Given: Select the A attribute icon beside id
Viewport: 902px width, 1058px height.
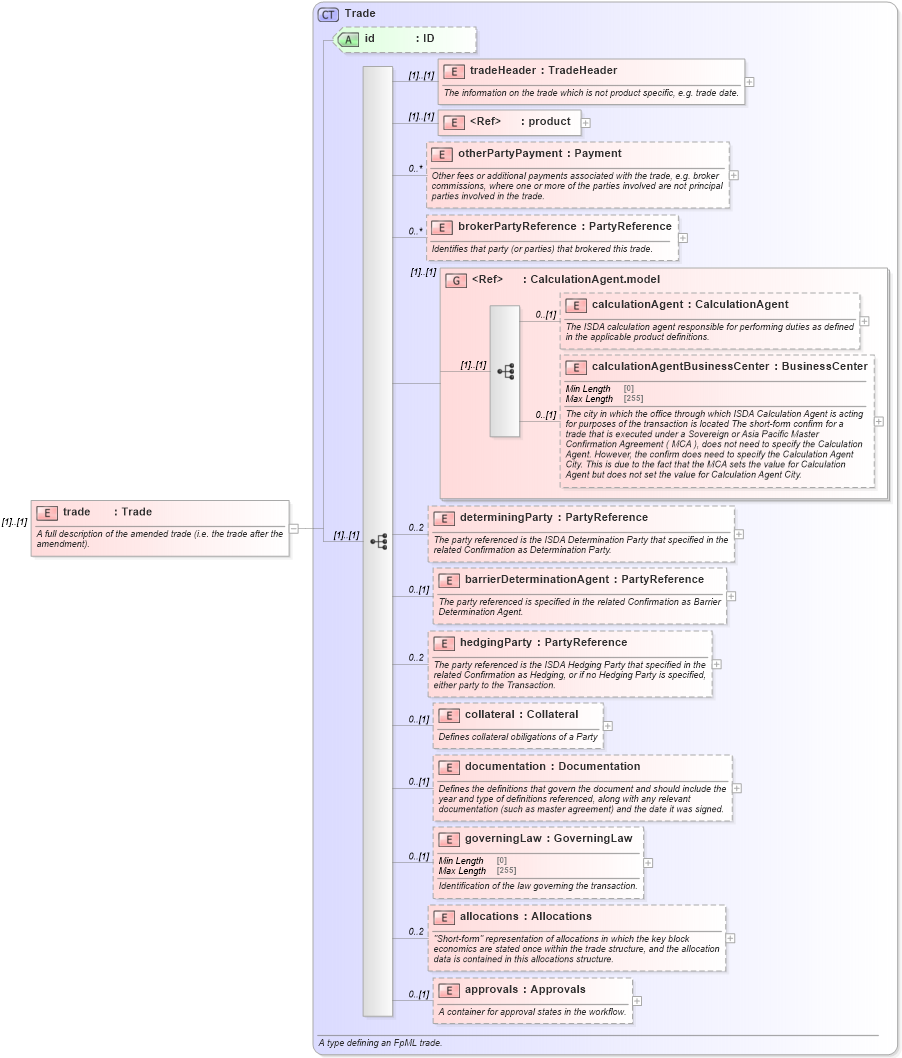Looking at the screenshot, I should coord(349,40).
